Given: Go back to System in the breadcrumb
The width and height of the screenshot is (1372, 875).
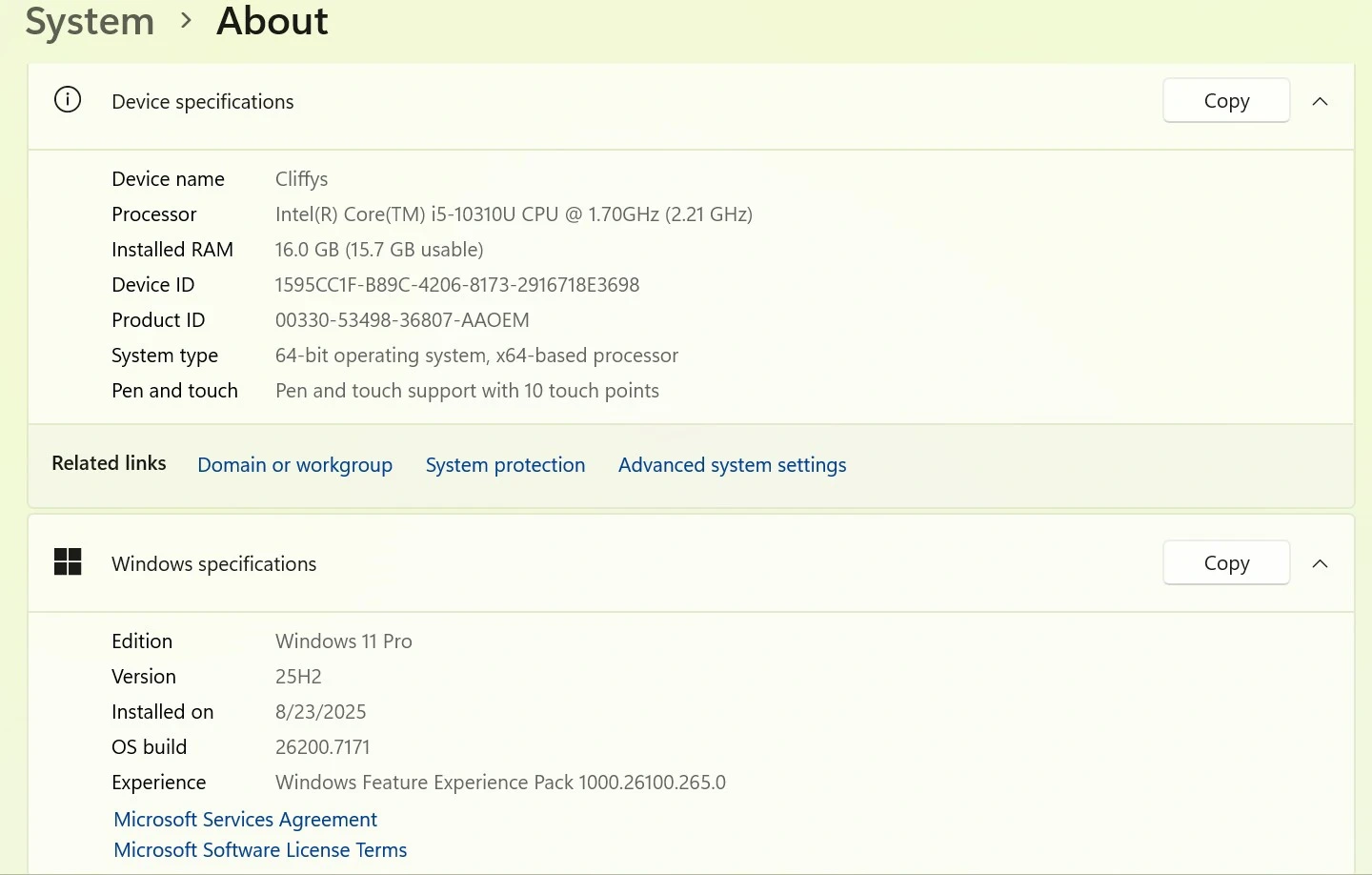Looking at the screenshot, I should 90,21.
